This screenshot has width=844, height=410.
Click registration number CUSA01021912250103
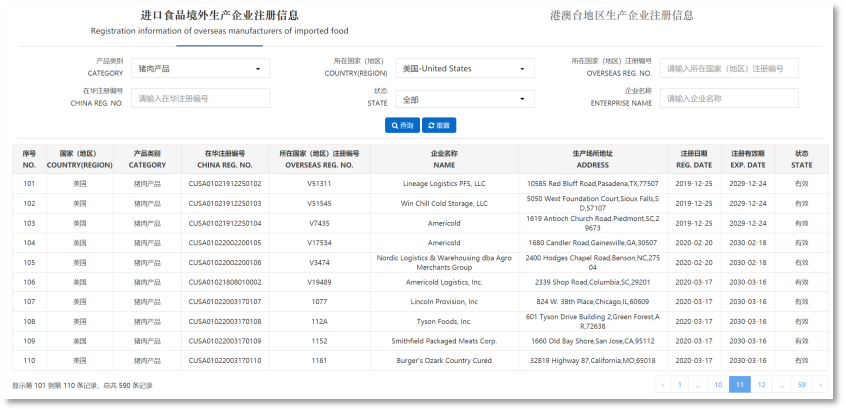225,203
